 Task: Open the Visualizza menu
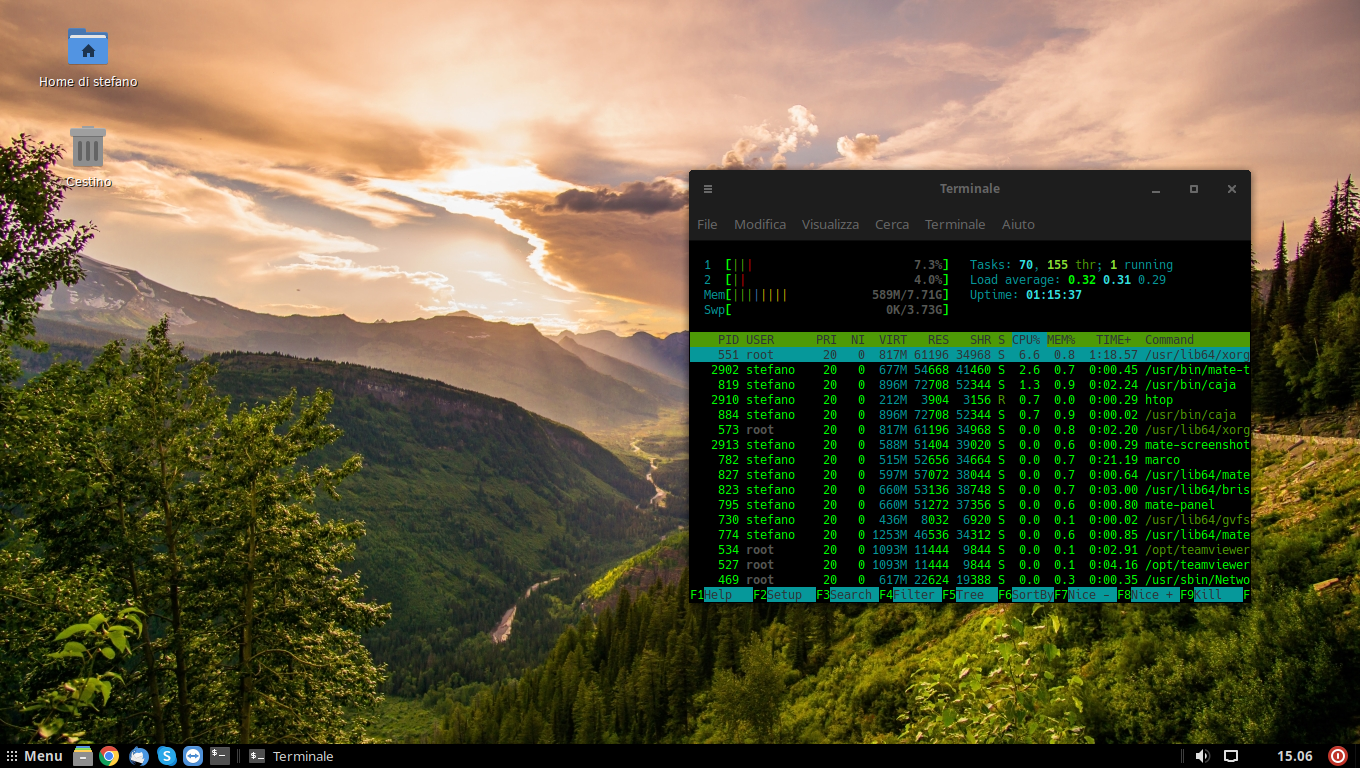coord(830,224)
